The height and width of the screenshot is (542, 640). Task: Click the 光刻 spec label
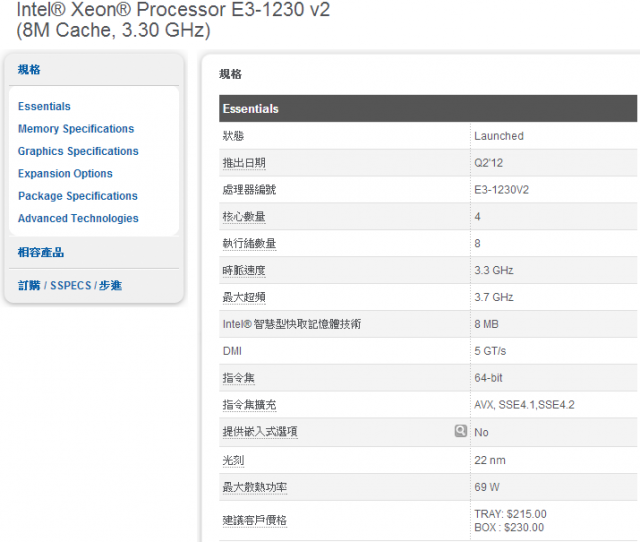tap(233, 460)
